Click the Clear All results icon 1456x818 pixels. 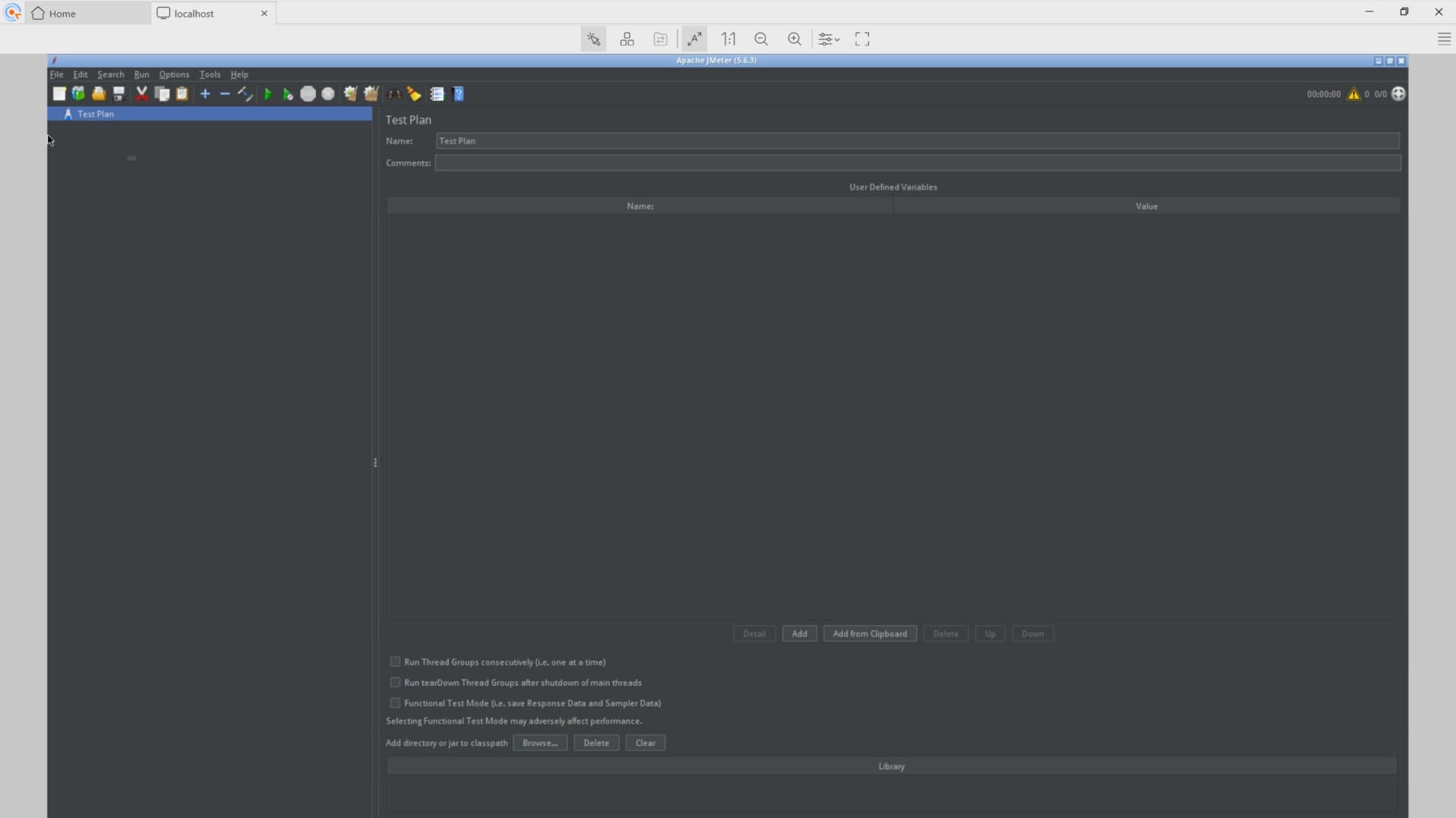(x=371, y=93)
